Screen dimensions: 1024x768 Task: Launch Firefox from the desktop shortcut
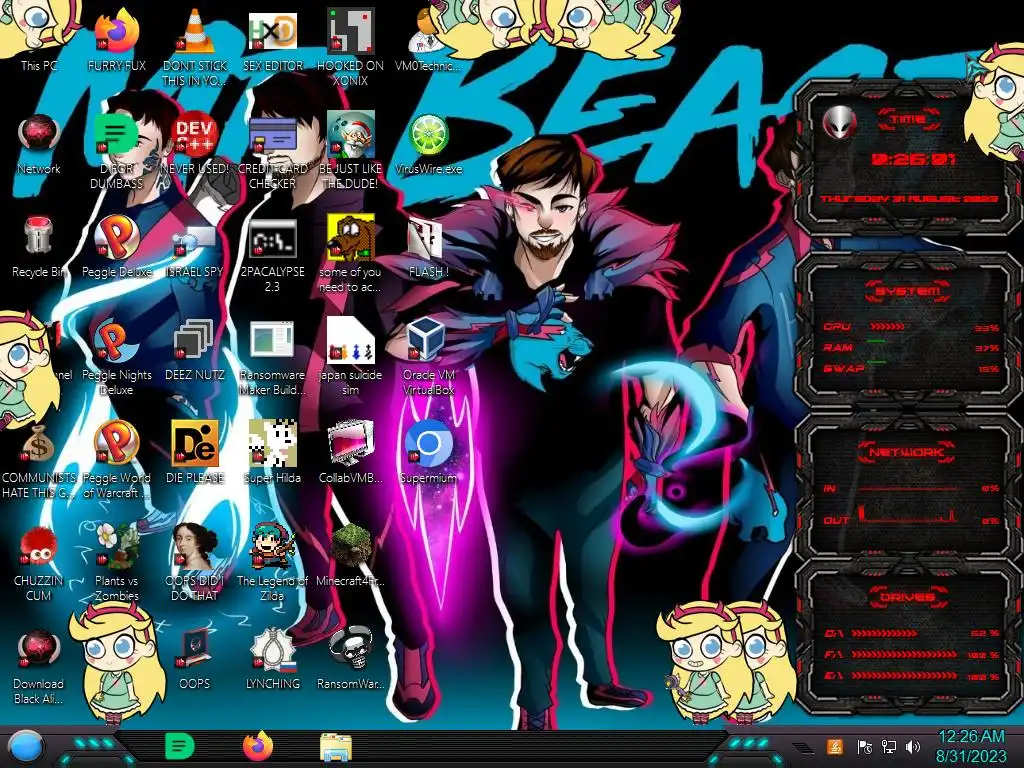pos(116,39)
